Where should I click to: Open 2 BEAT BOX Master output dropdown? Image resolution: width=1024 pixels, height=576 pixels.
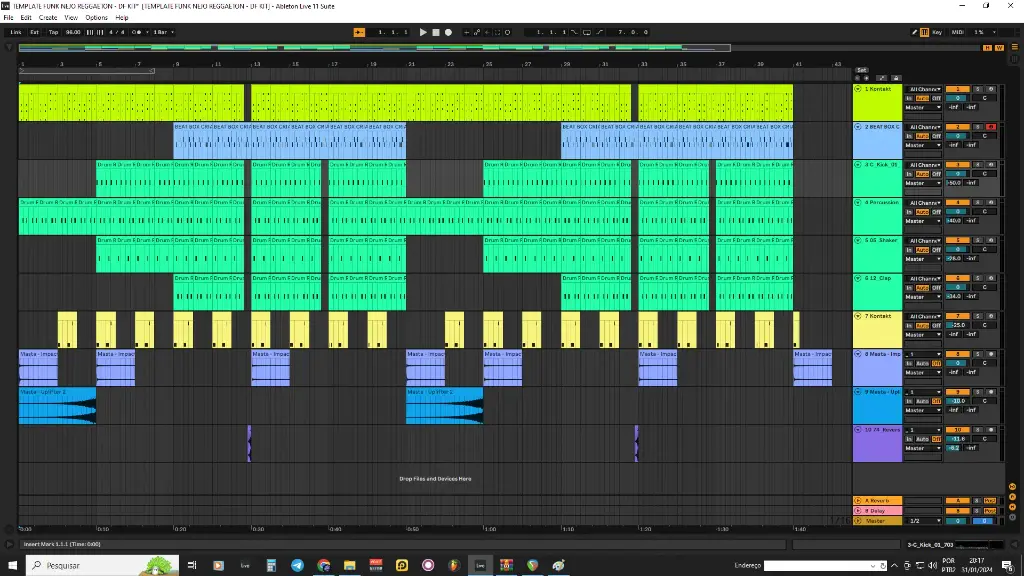click(x=923, y=145)
